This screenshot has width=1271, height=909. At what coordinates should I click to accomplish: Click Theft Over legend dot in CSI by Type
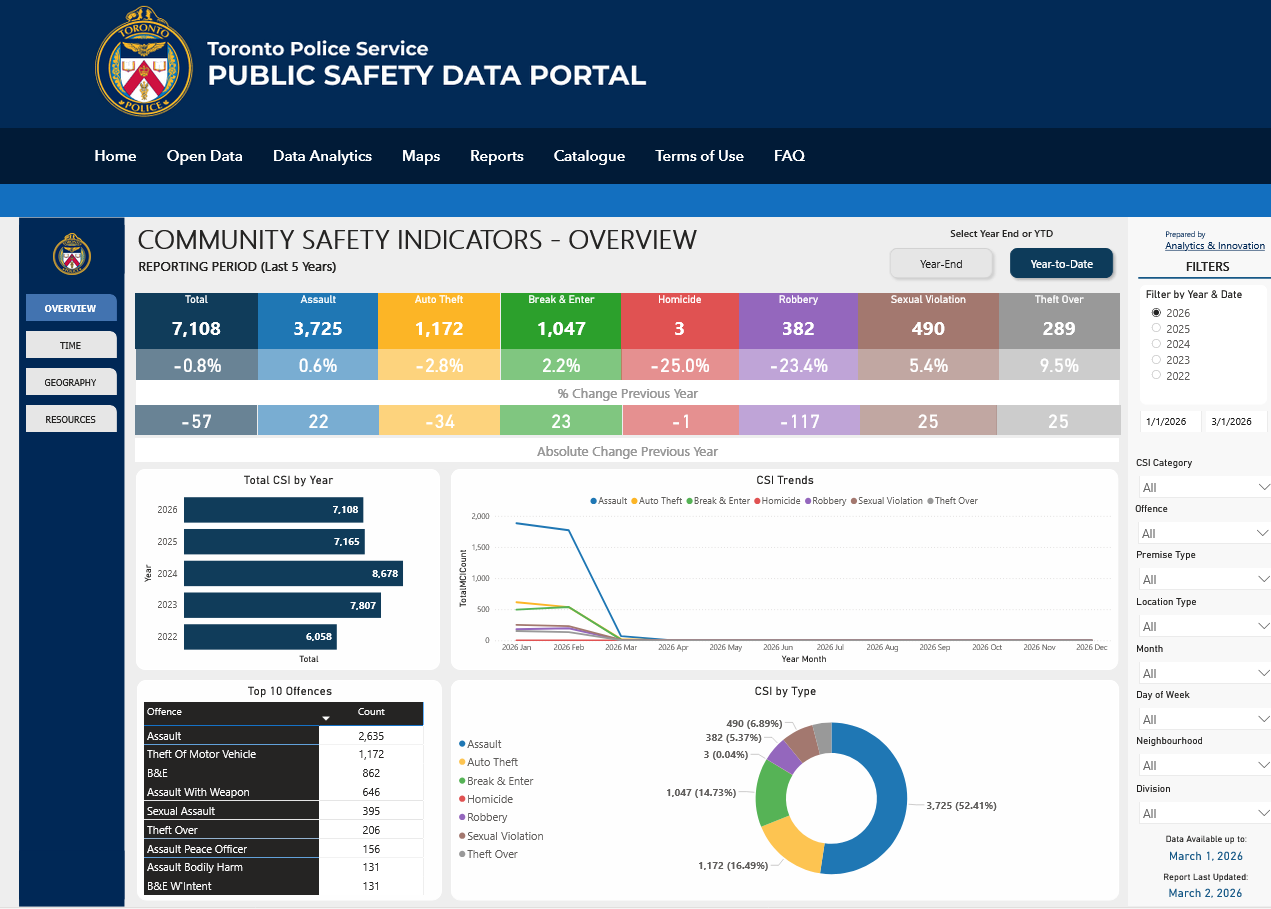tap(462, 854)
